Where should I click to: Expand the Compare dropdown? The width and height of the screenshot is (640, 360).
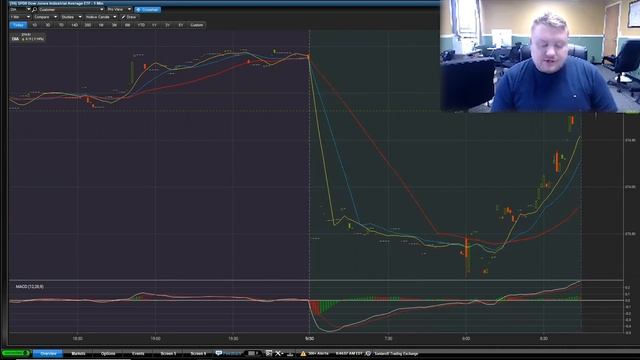coord(45,17)
